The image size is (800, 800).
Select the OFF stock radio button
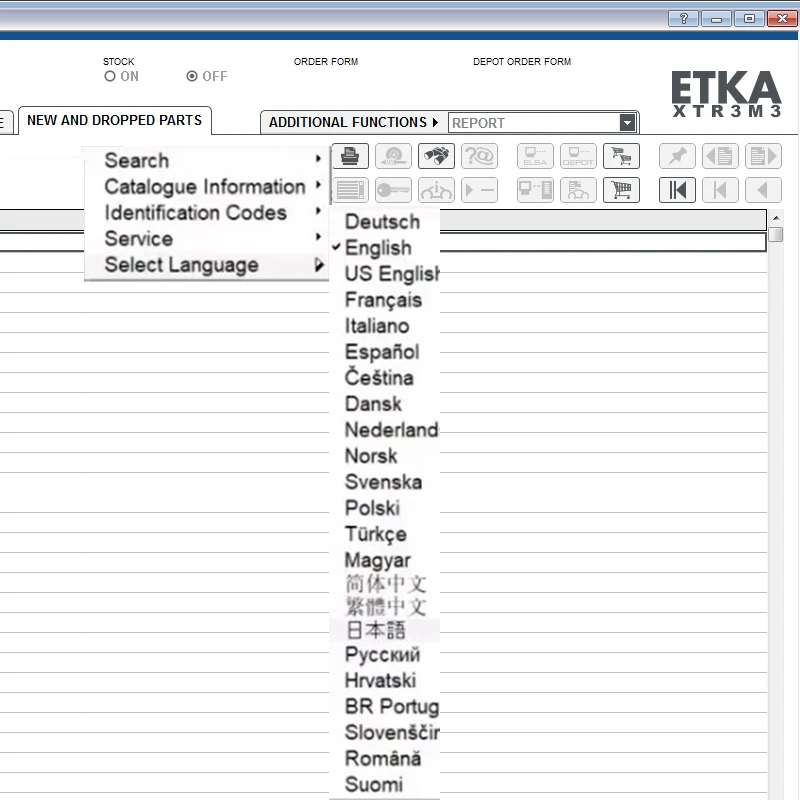coord(191,76)
